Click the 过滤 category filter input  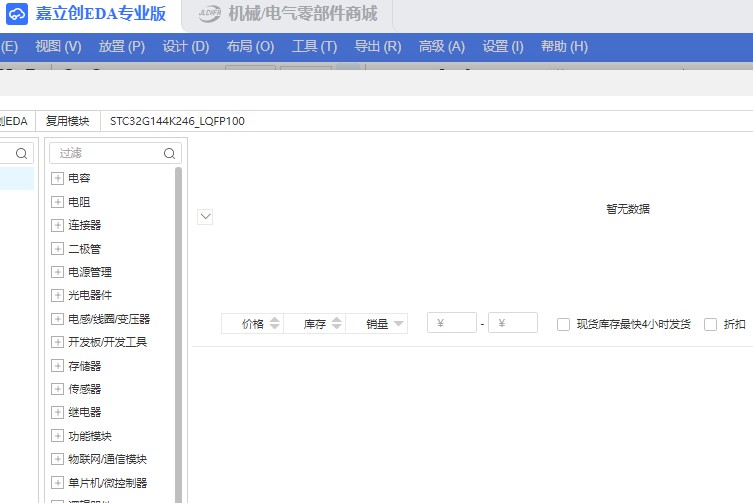tap(115, 153)
